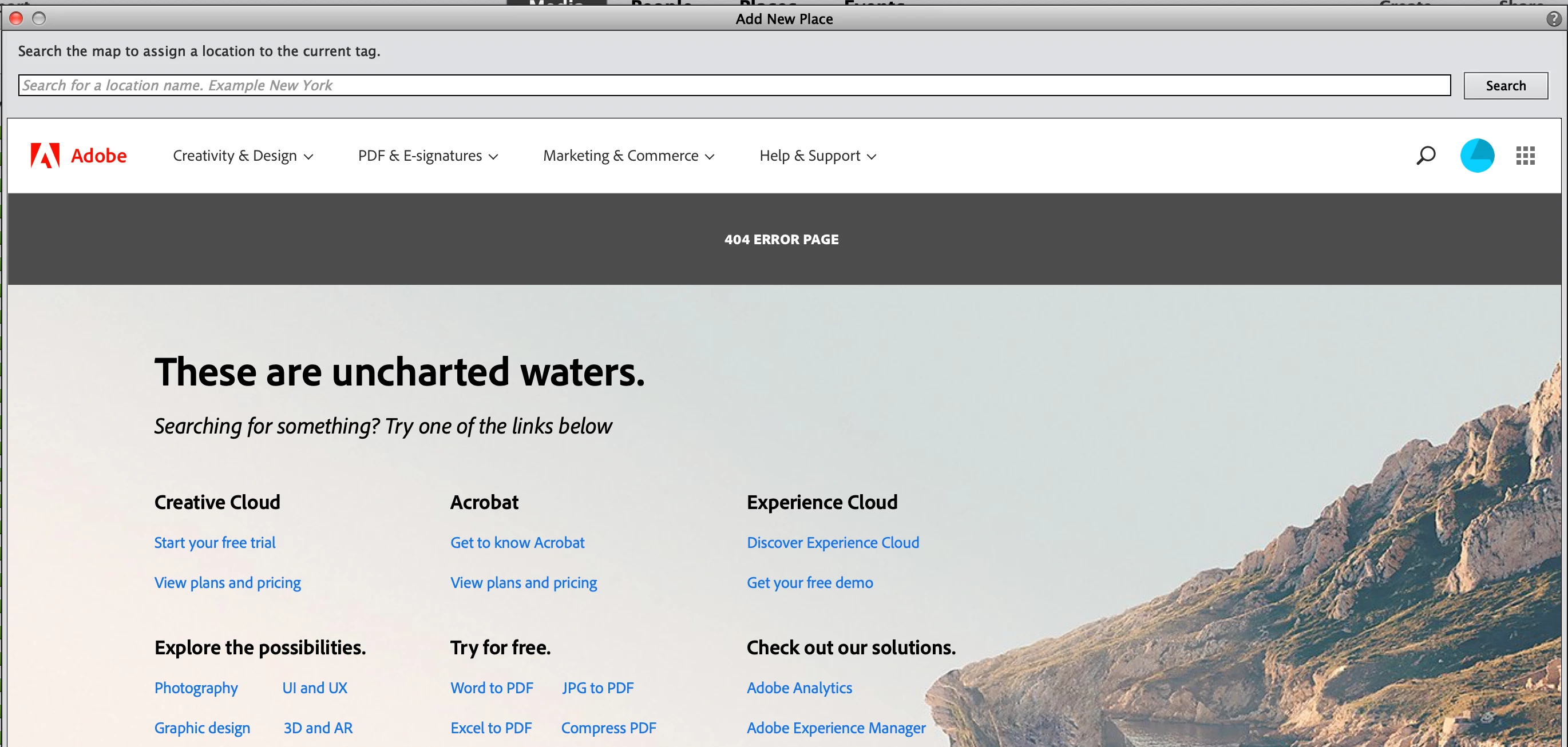Open Discover Experience Cloud link

[833, 543]
